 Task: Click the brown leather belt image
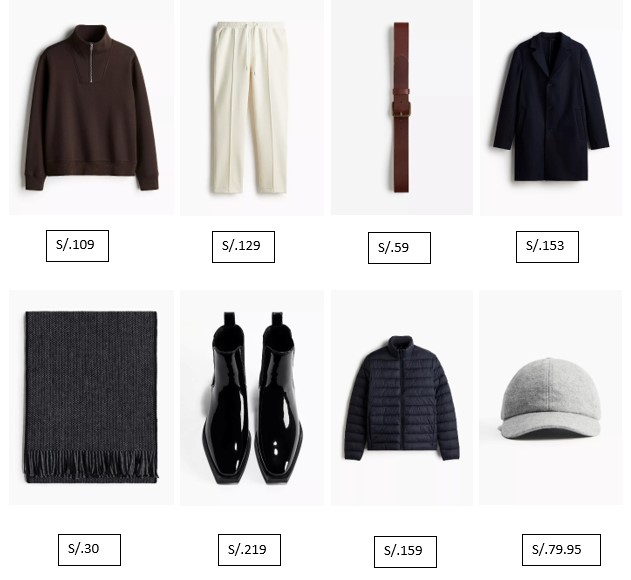click(402, 107)
